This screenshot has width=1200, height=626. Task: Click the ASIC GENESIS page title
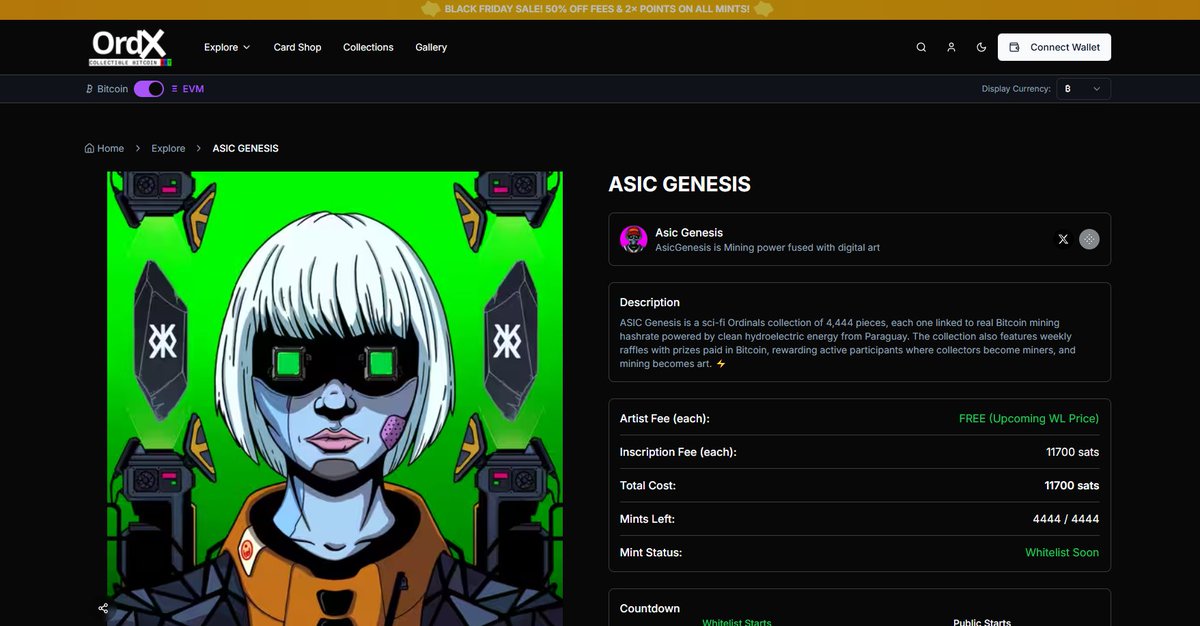(679, 184)
